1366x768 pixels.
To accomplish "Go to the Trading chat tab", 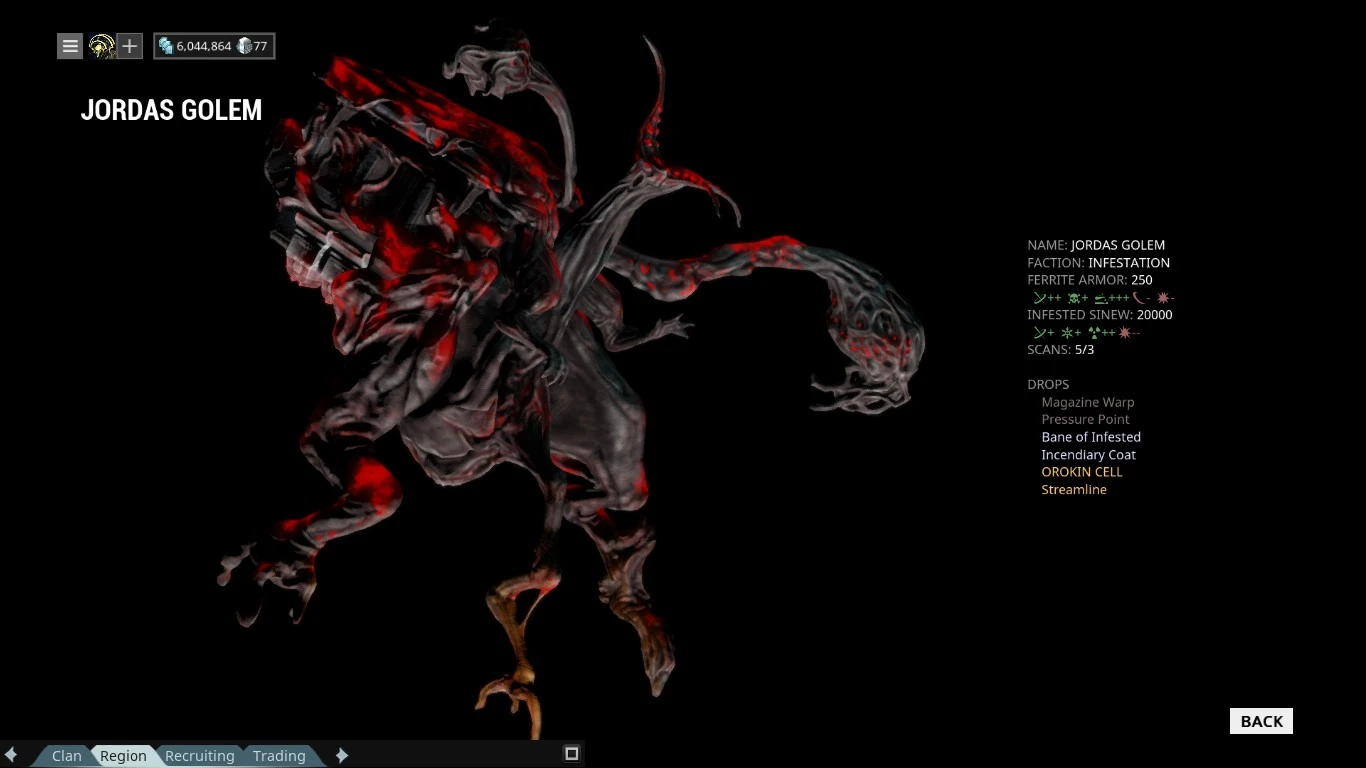I will [279, 756].
